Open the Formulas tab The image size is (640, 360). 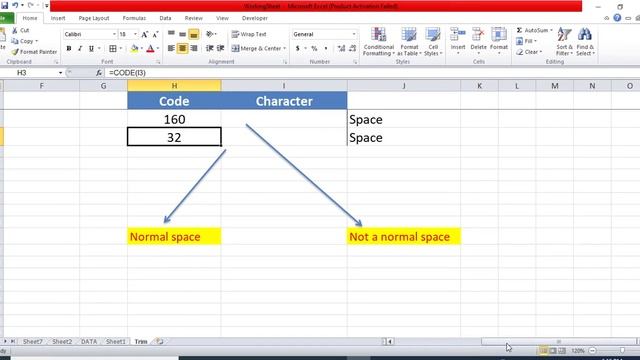click(134, 18)
